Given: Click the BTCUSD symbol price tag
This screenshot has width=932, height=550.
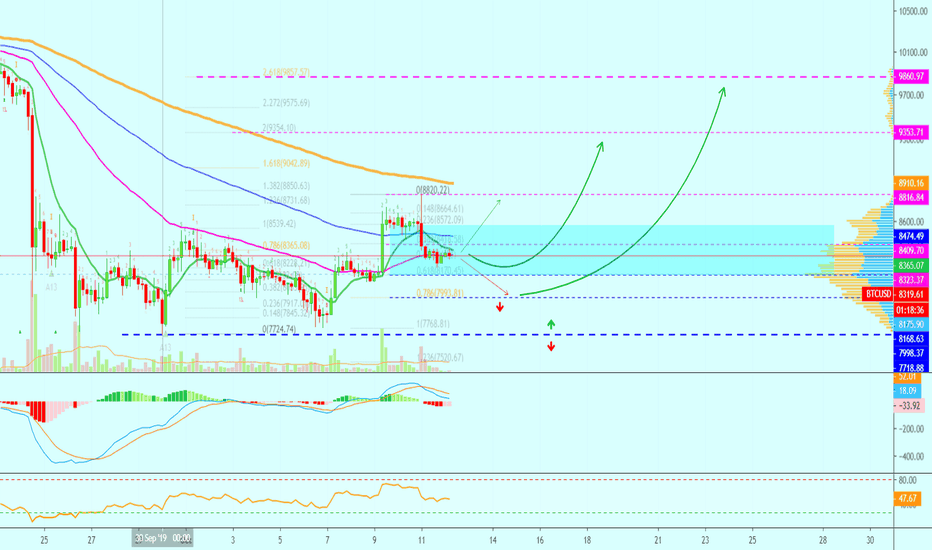Looking at the screenshot, I should pos(878,294).
